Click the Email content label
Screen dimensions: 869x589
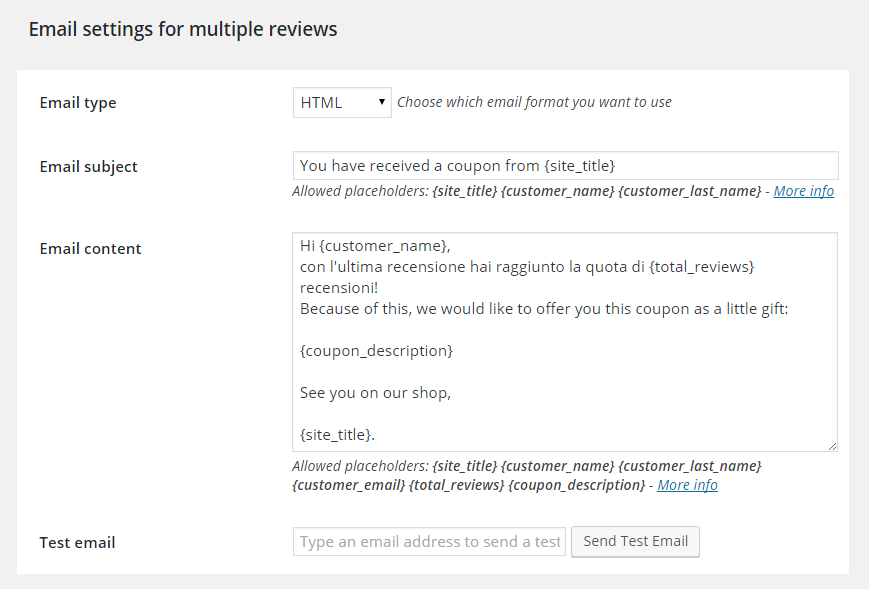(90, 249)
